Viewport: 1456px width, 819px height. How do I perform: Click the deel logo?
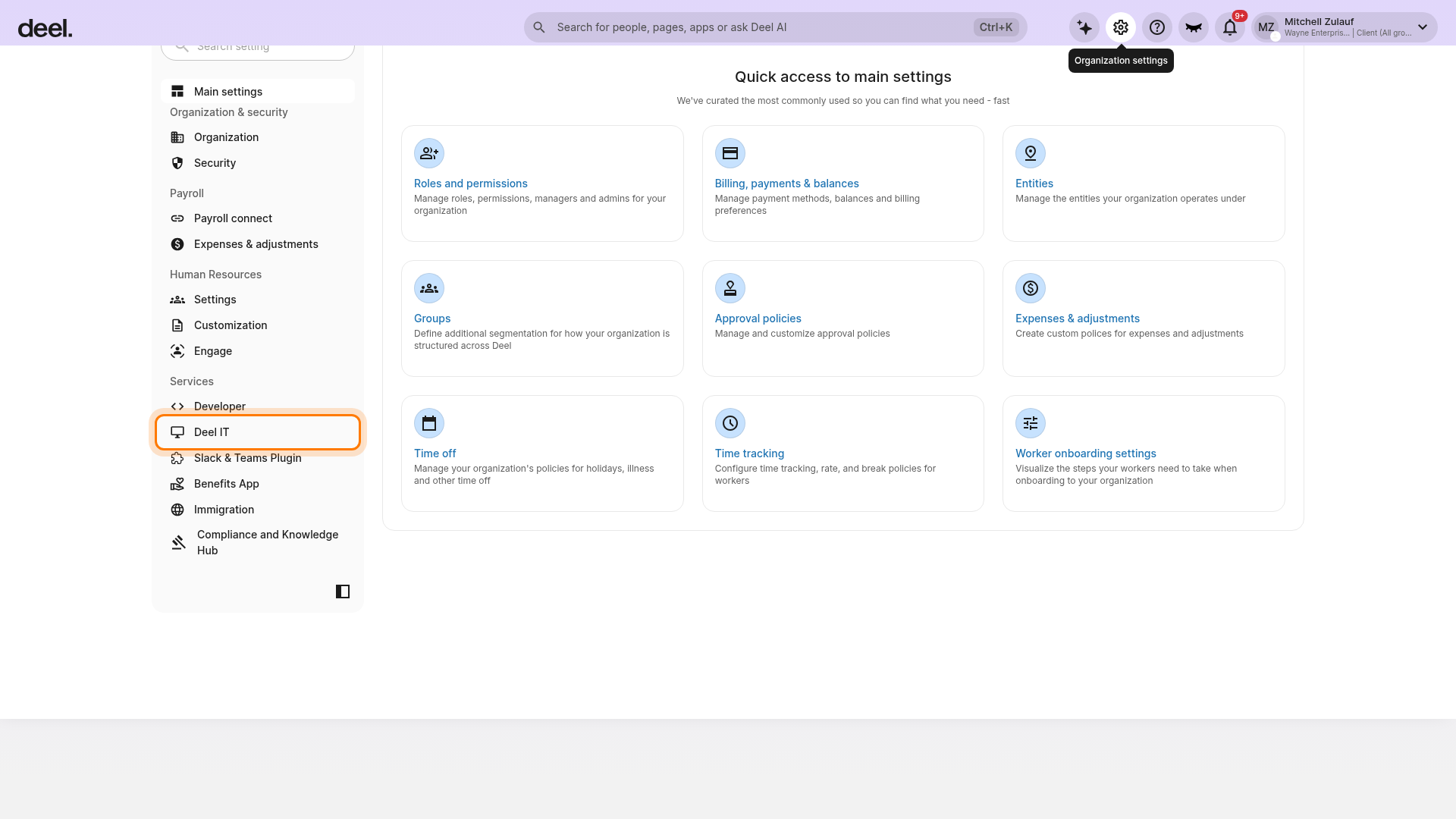pyautogui.click(x=45, y=29)
